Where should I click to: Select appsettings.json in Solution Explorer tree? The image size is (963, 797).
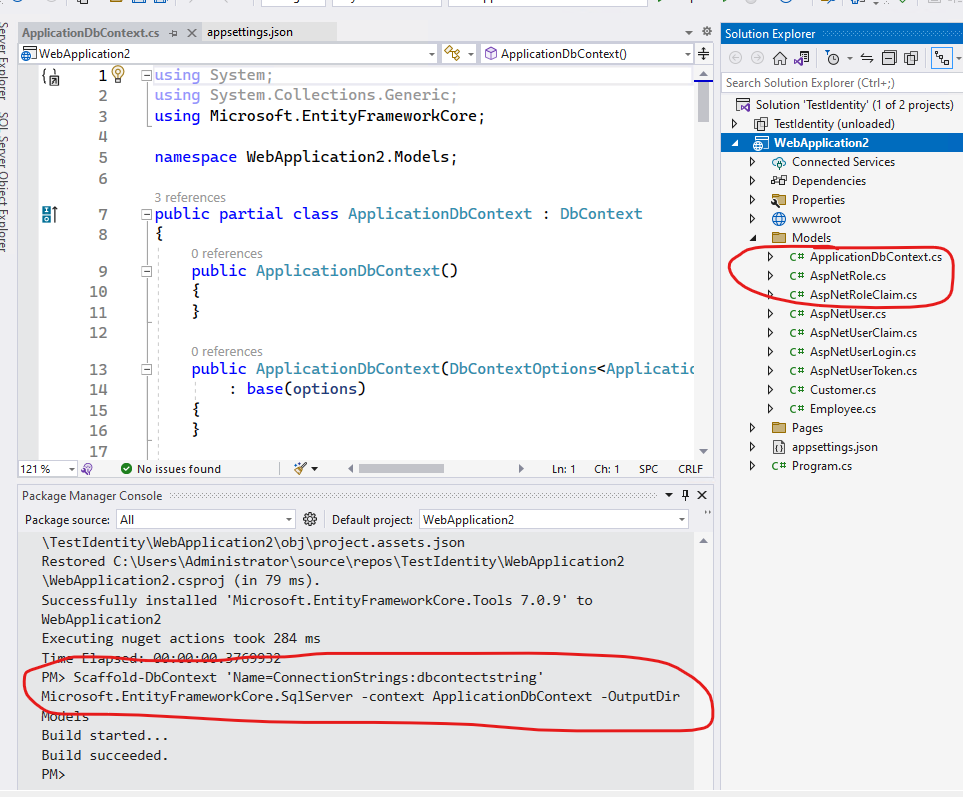pyautogui.click(x=835, y=448)
